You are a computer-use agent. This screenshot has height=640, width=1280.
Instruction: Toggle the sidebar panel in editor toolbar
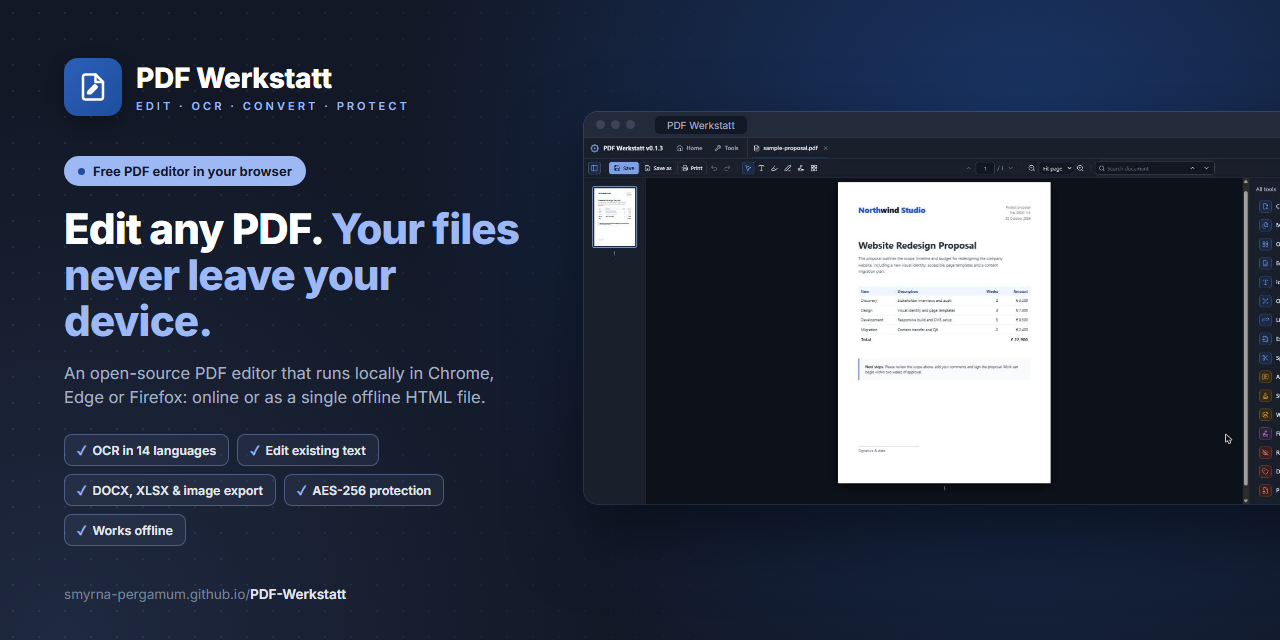594,168
